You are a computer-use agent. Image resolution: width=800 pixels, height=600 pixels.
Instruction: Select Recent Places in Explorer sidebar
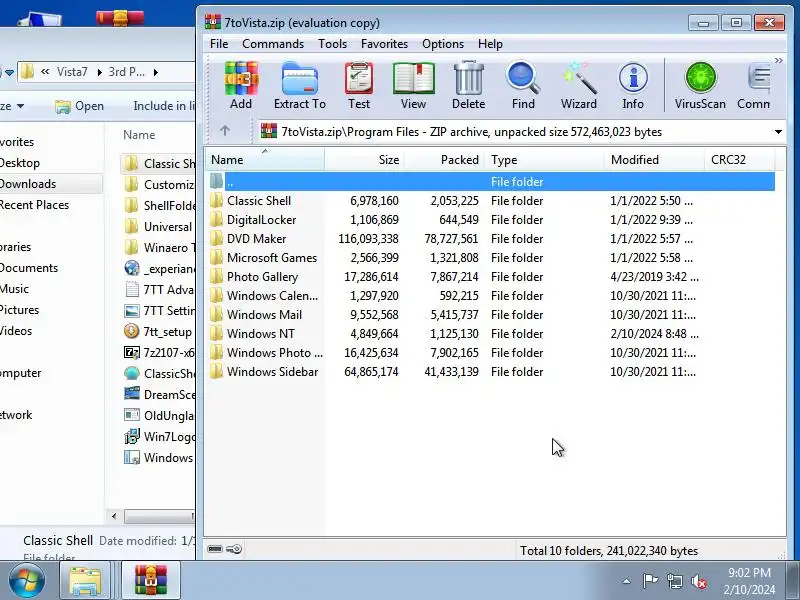[34, 205]
